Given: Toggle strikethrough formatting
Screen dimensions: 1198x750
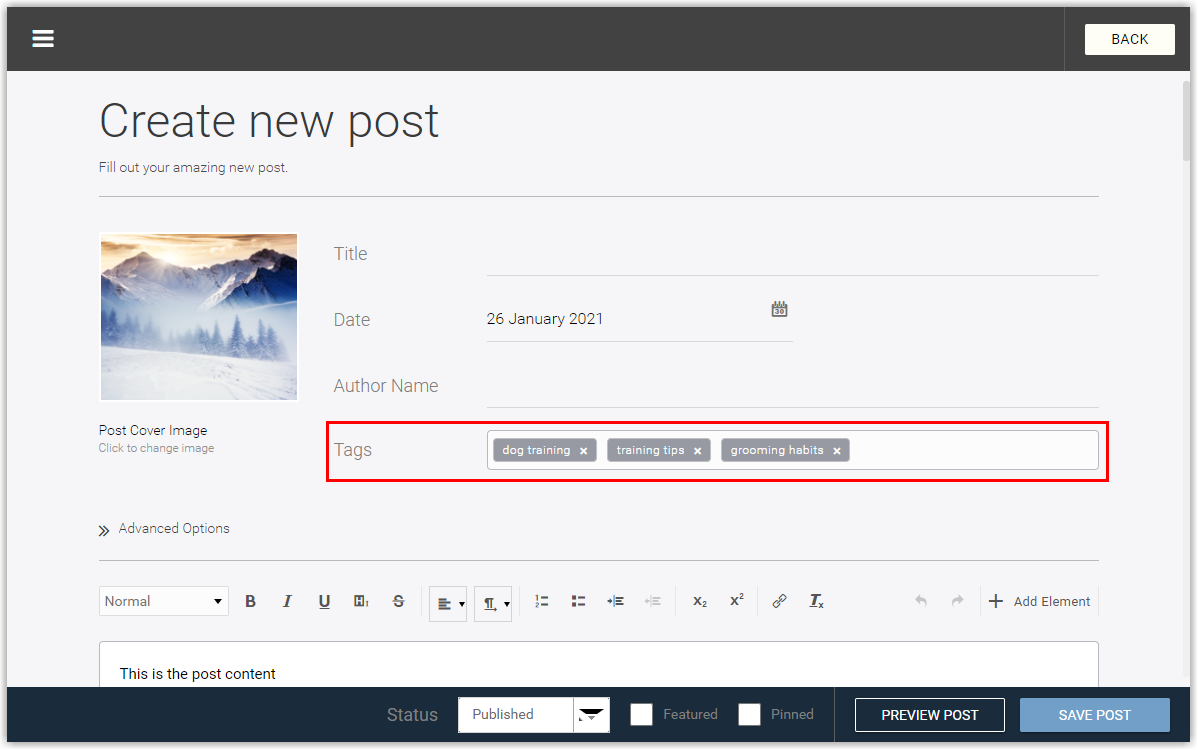Looking at the screenshot, I should (x=397, y=600).
